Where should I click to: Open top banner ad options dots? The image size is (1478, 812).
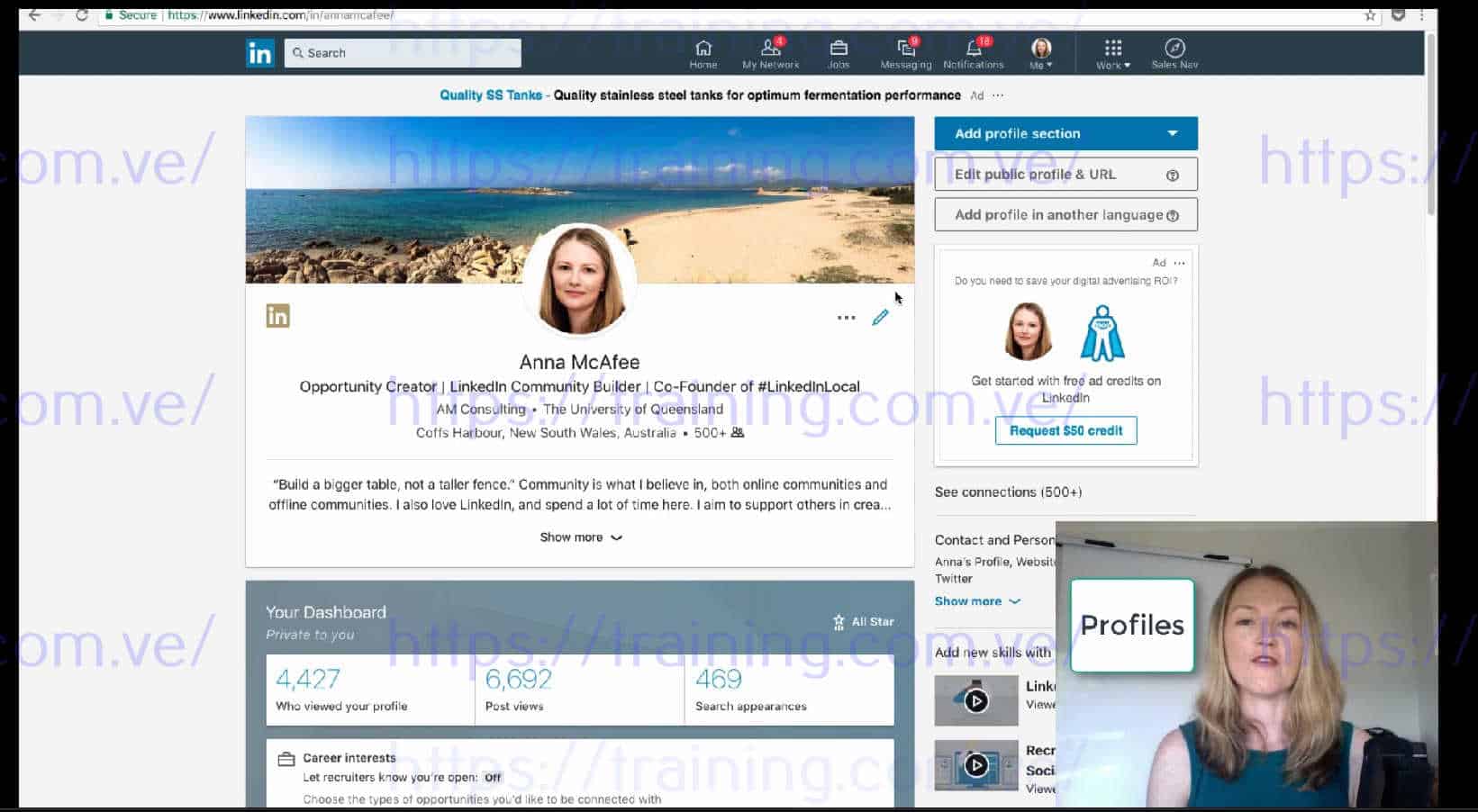(x=998, y=95)
